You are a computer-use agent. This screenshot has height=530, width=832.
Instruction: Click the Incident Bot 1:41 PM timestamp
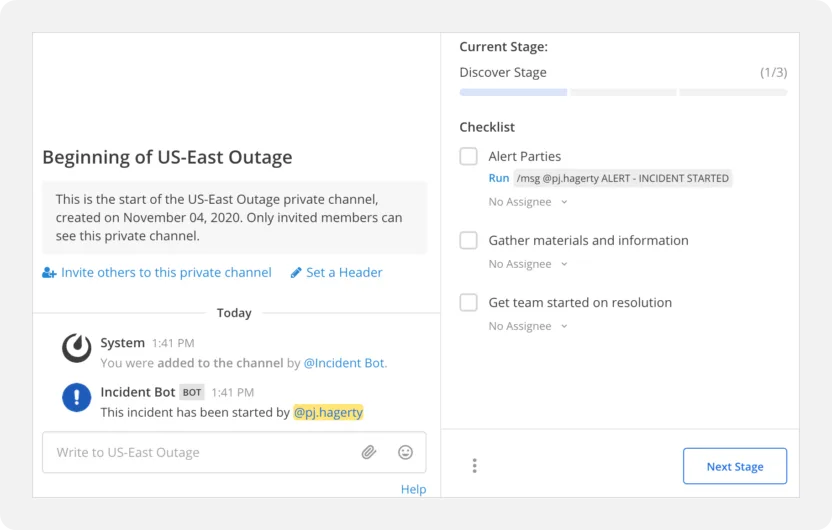pyautogui.click(x=232, y=393)
